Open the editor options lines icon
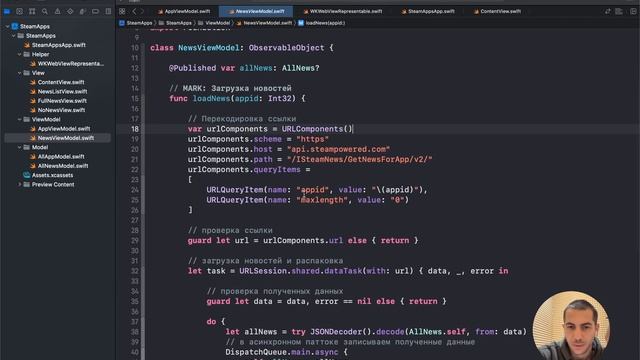The image size is (640, 360). [619, 11]
